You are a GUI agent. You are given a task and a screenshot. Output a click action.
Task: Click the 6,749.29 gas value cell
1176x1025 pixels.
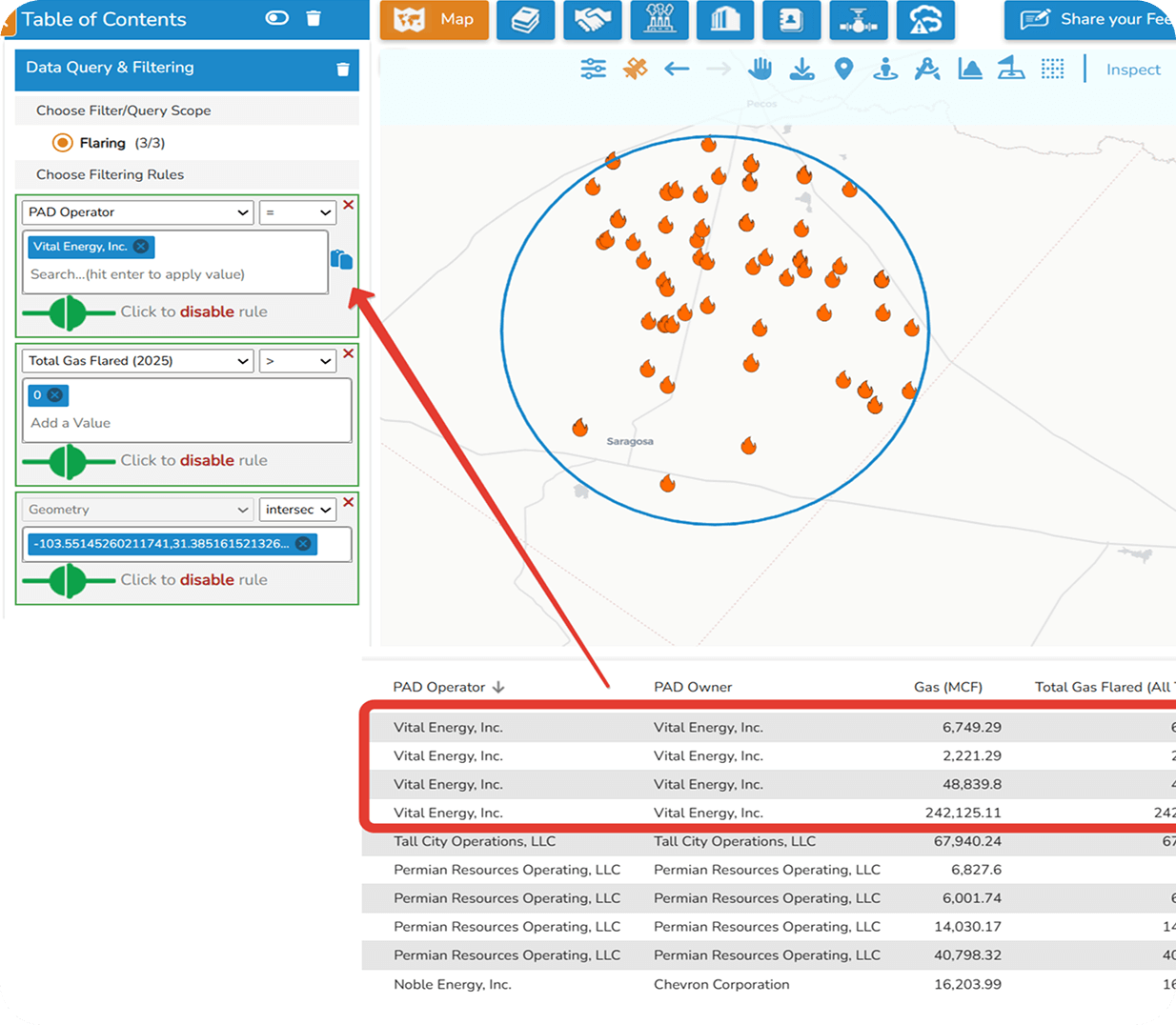pyautogui.click(x=972, y=727)
